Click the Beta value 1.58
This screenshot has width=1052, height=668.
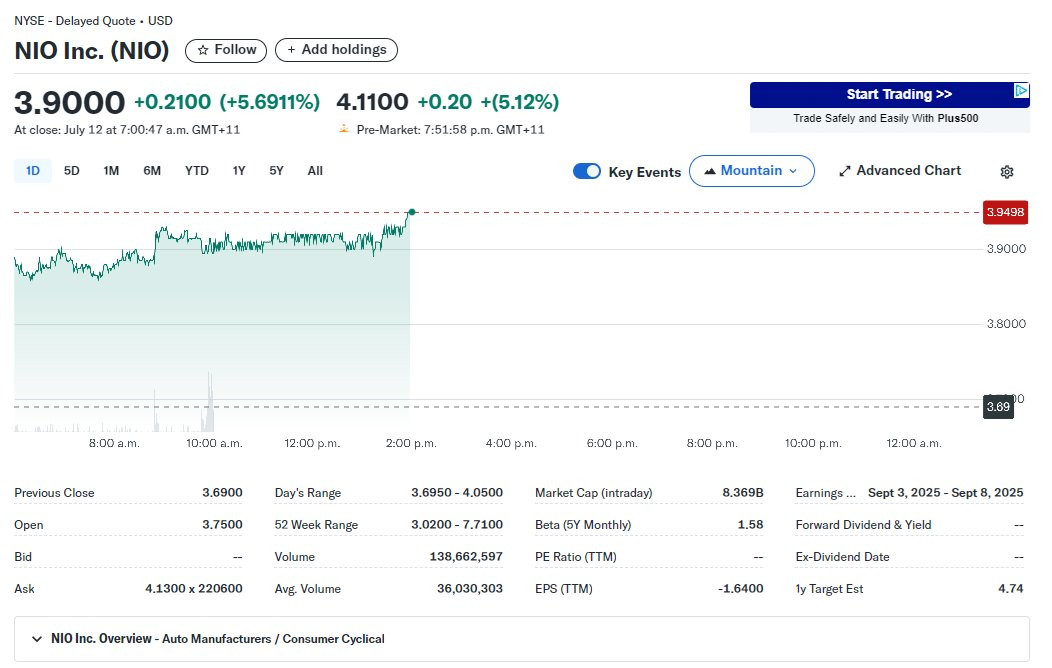[x=751, y=524]
